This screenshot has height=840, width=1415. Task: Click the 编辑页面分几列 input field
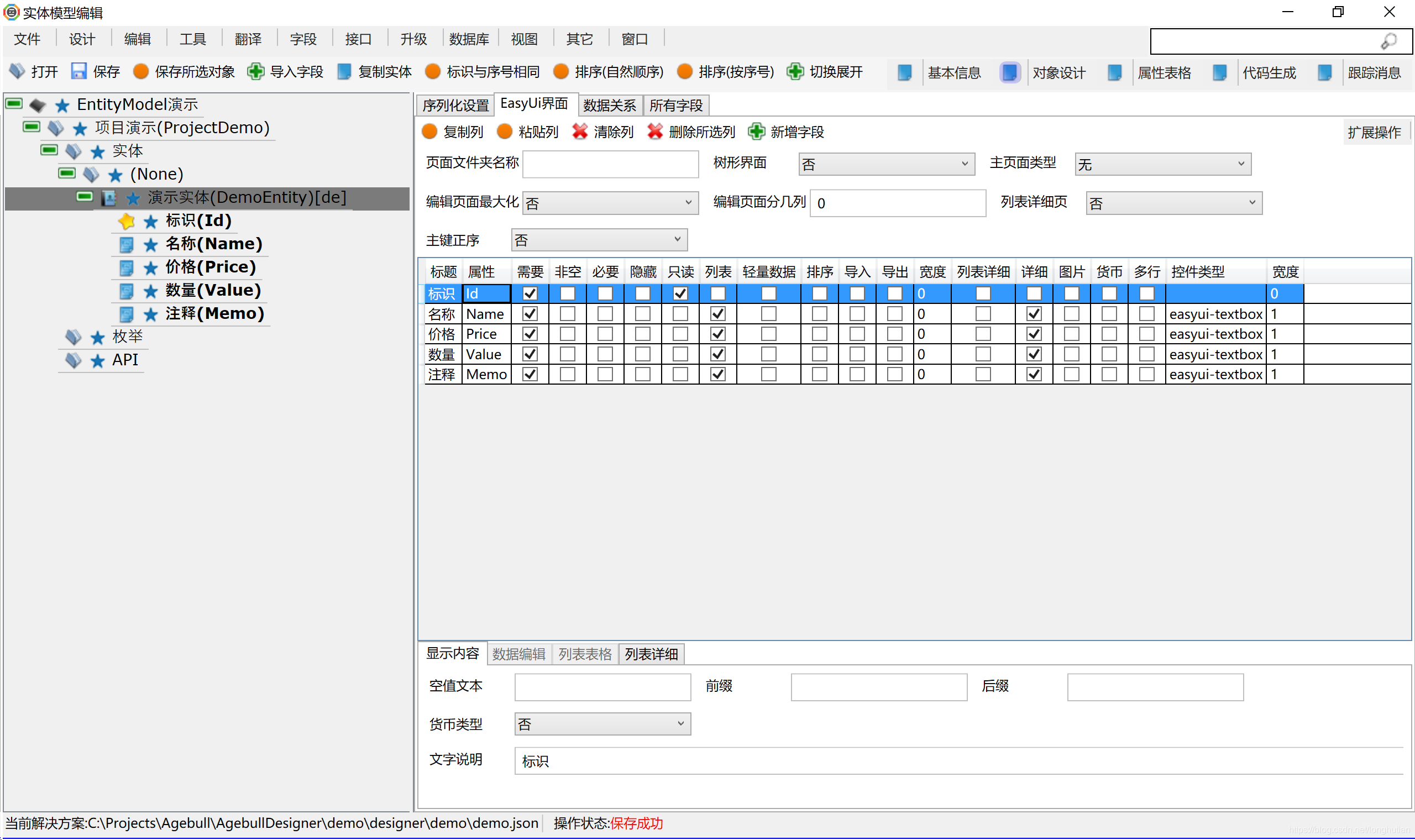coord(898,203)
